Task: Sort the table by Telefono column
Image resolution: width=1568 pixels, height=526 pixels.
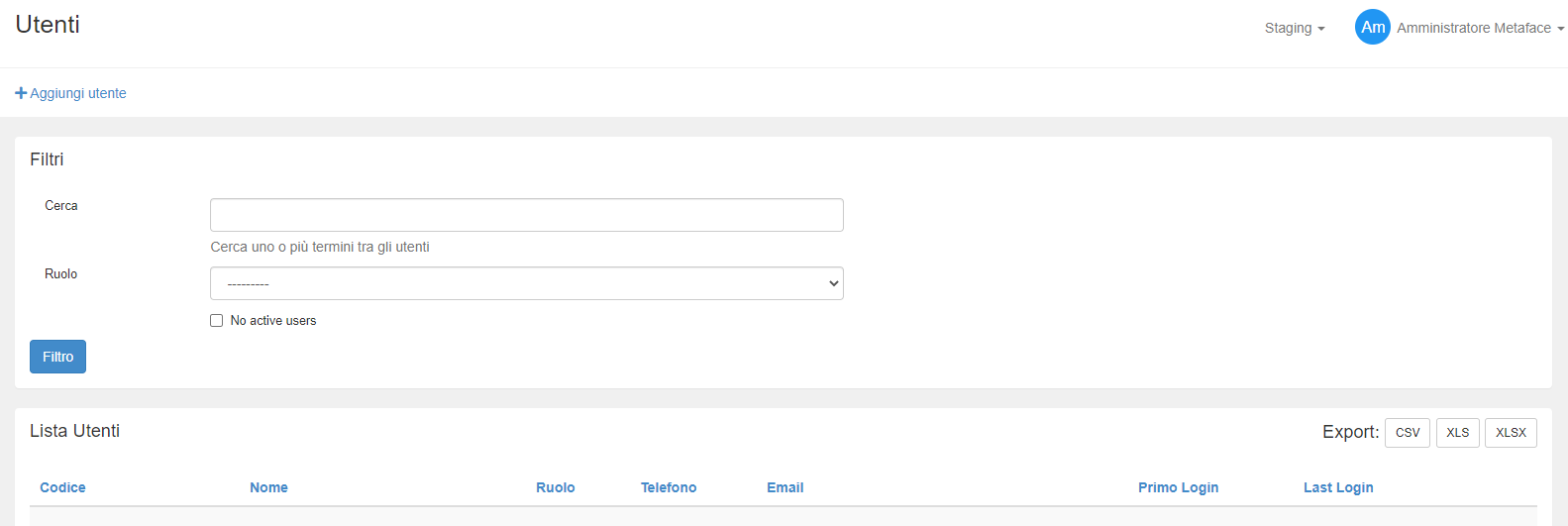Action: [x=668, y=487]
